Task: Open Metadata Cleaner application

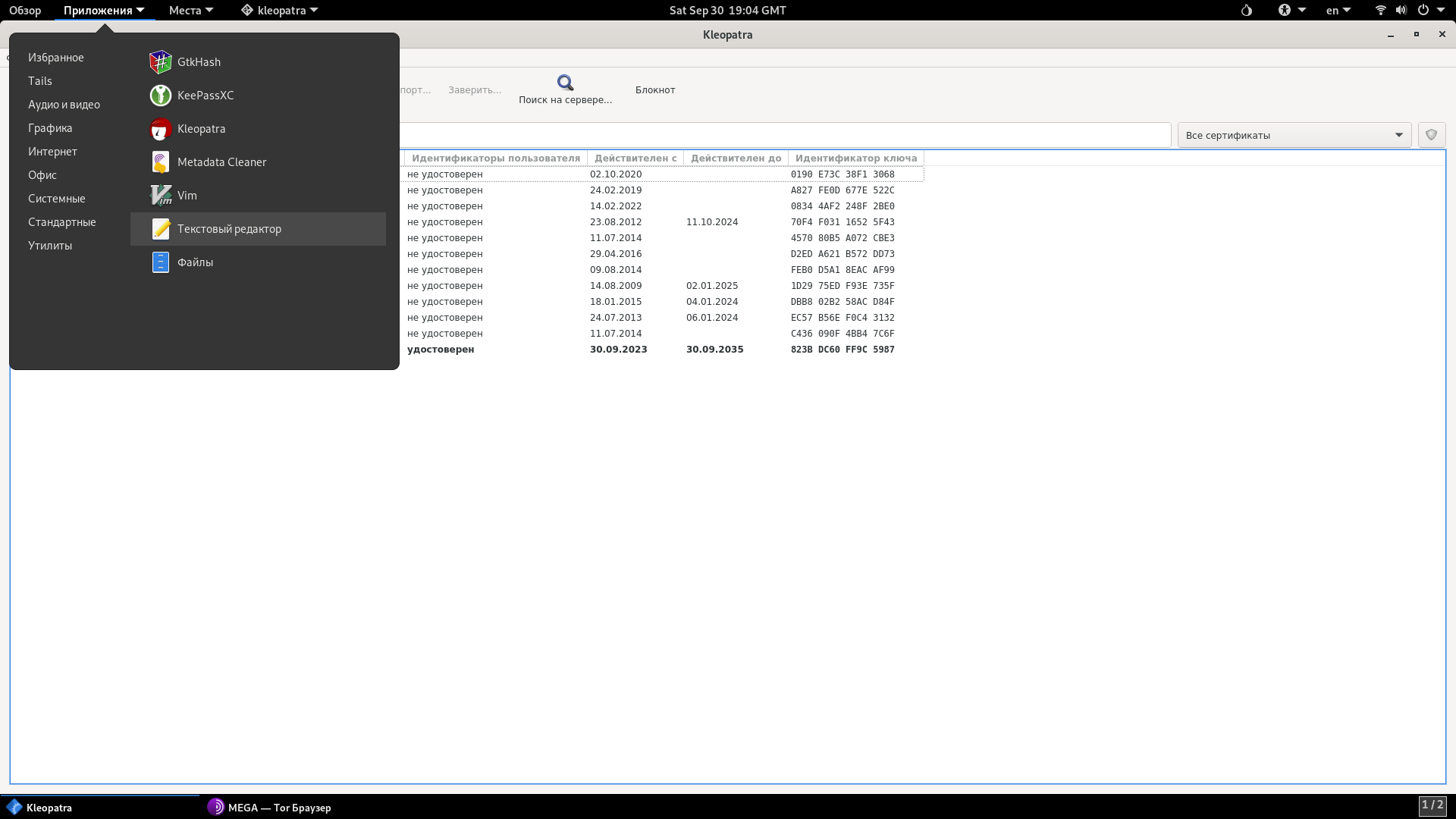Action: (221, 162)
